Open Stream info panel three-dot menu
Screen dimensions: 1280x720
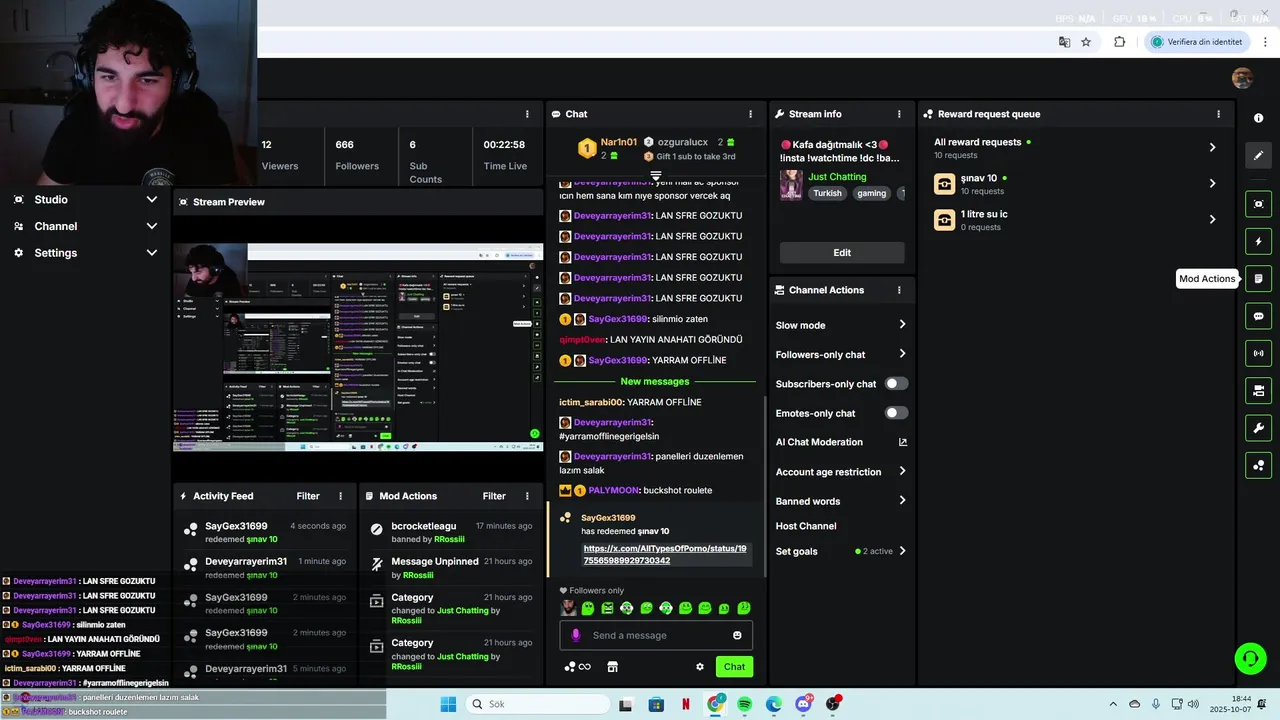[899, 114]
